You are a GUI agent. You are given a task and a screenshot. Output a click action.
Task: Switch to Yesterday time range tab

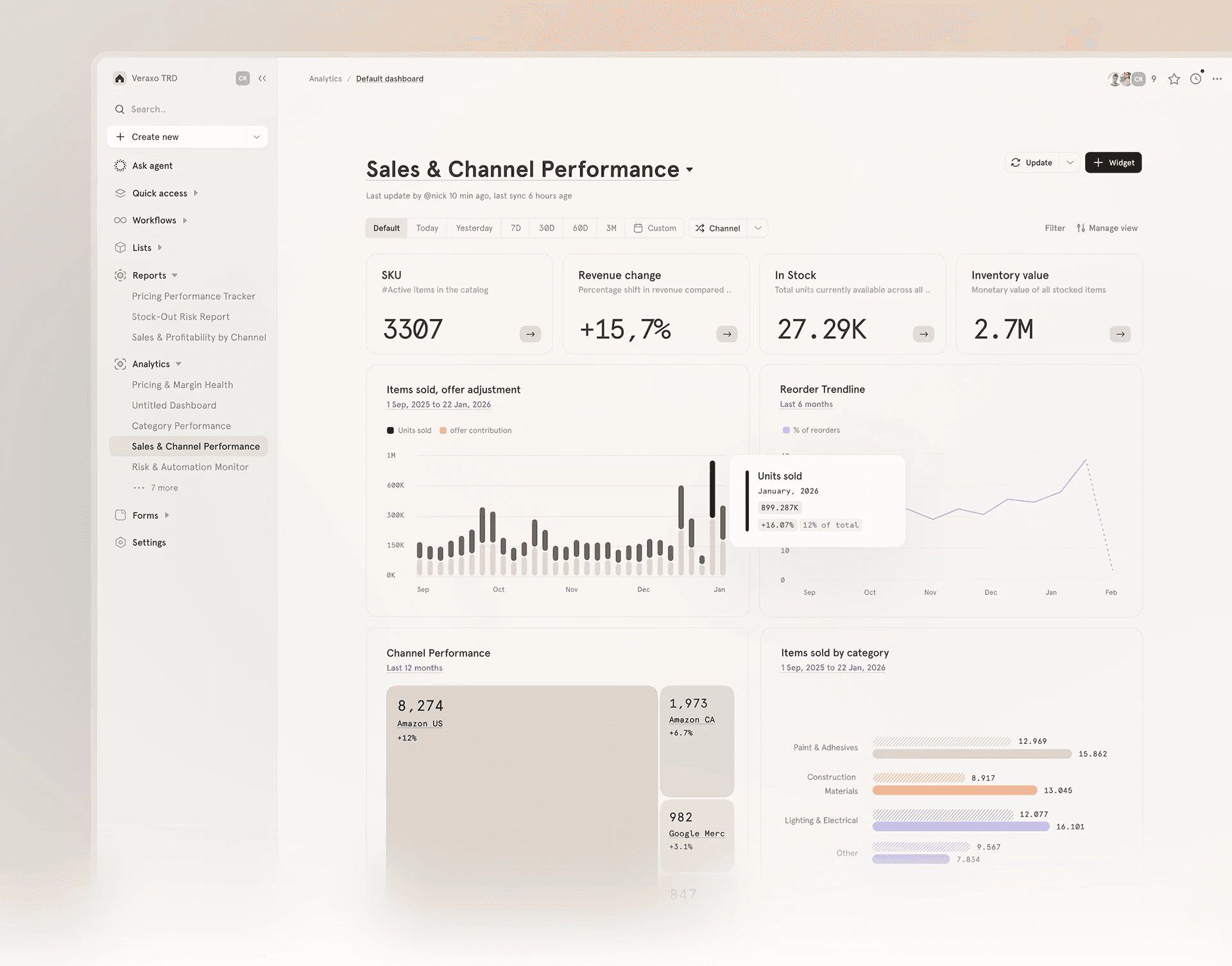(474, 228)
